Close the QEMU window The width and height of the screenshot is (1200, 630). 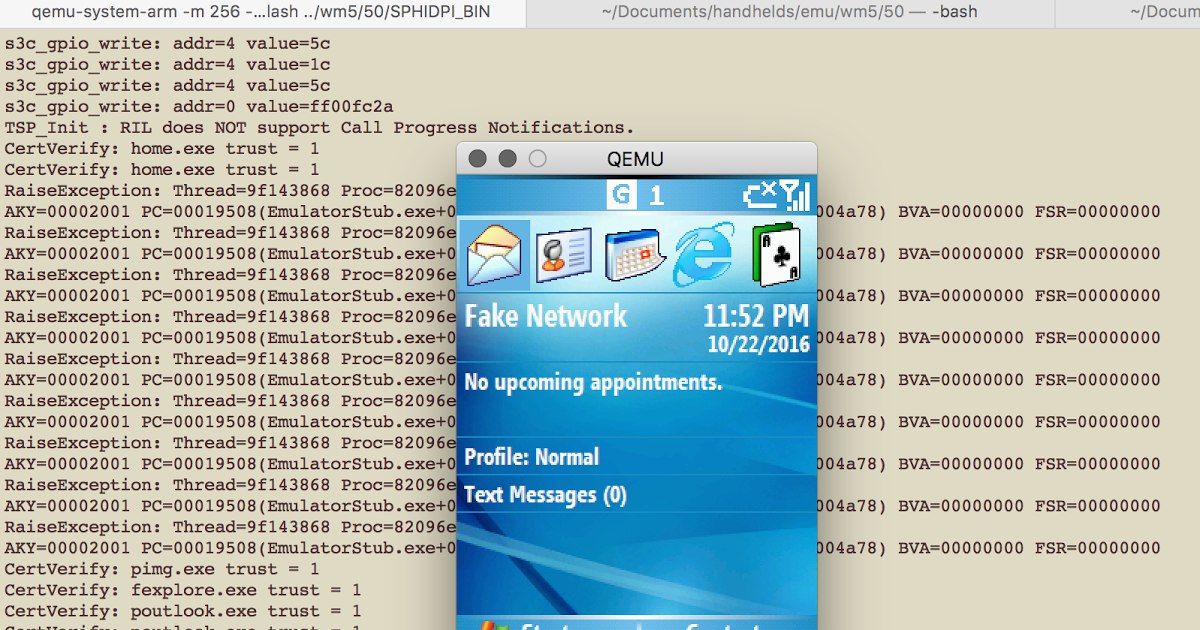pos(477,158)
